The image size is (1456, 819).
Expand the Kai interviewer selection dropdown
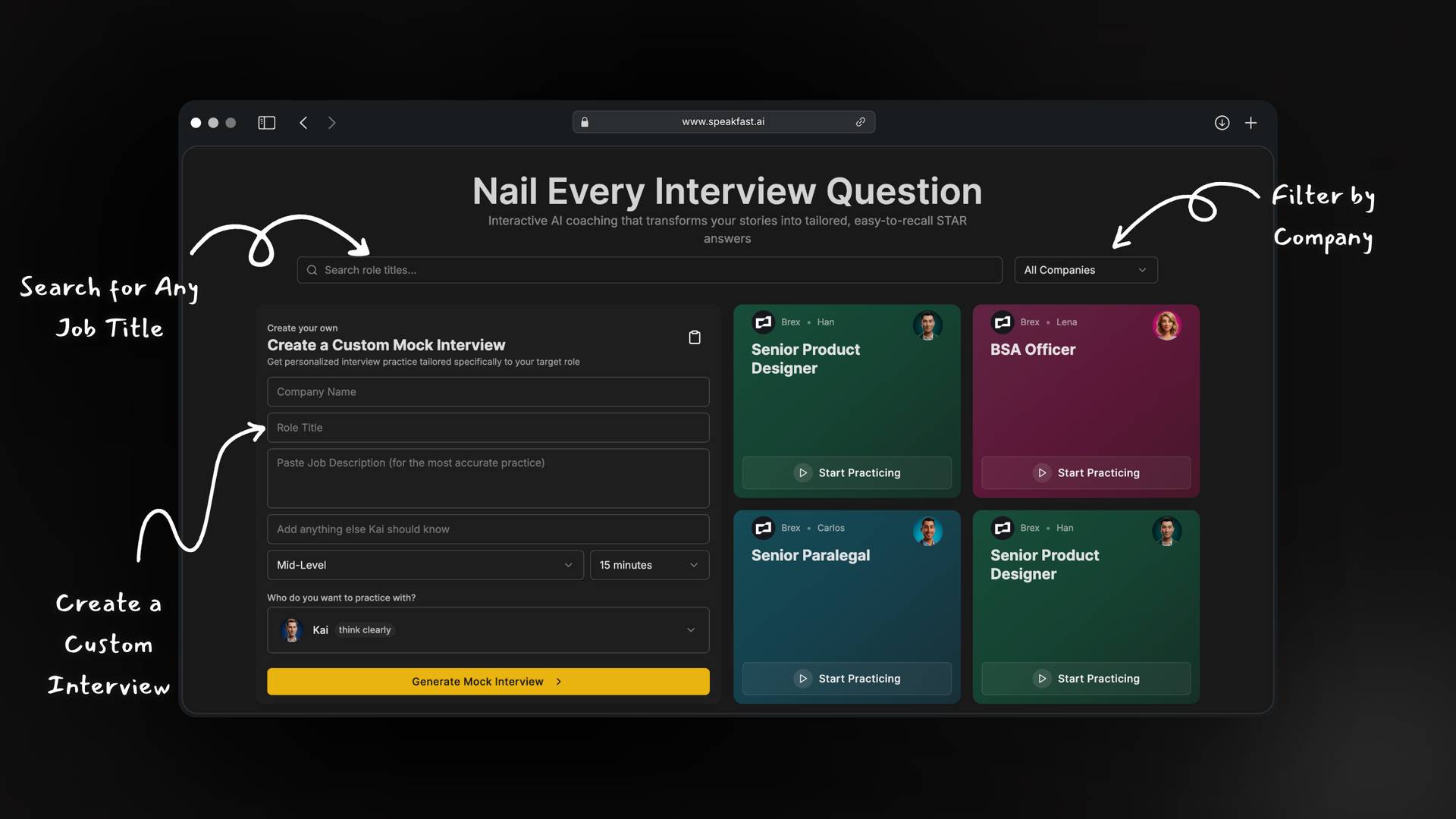(488, 630)
